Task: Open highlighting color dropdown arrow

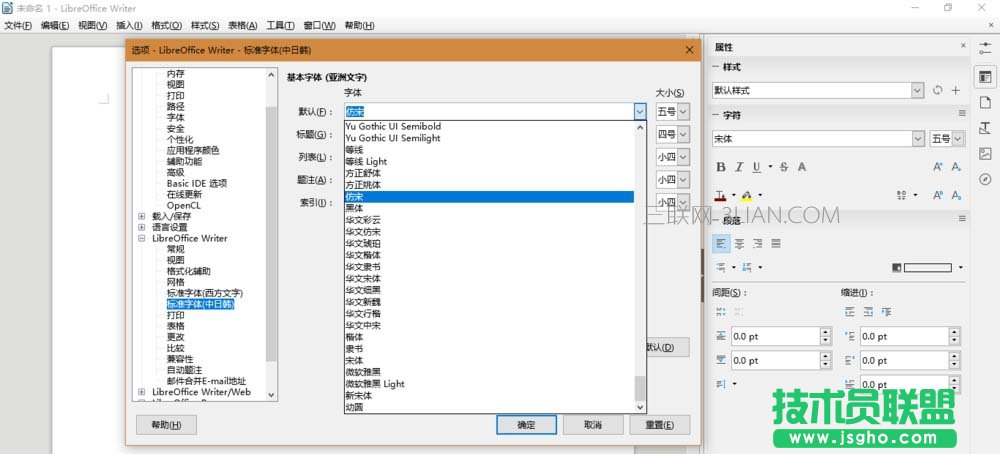Action: [x=760, y=195]
